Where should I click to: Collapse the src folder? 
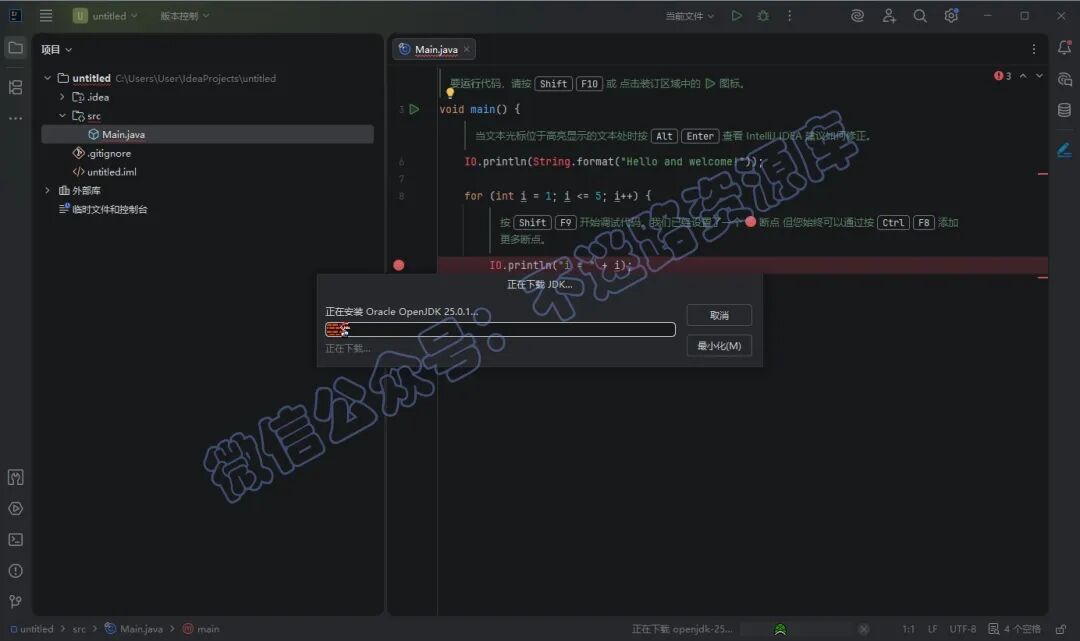(62, 116)
